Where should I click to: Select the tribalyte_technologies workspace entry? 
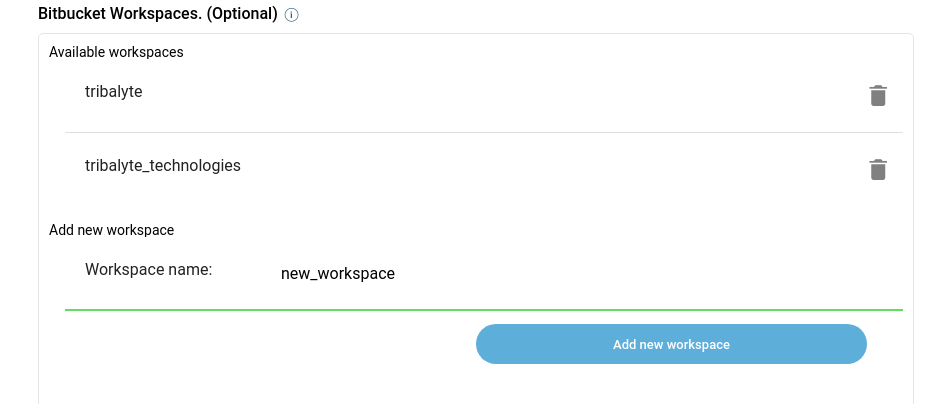pos(163,165)
